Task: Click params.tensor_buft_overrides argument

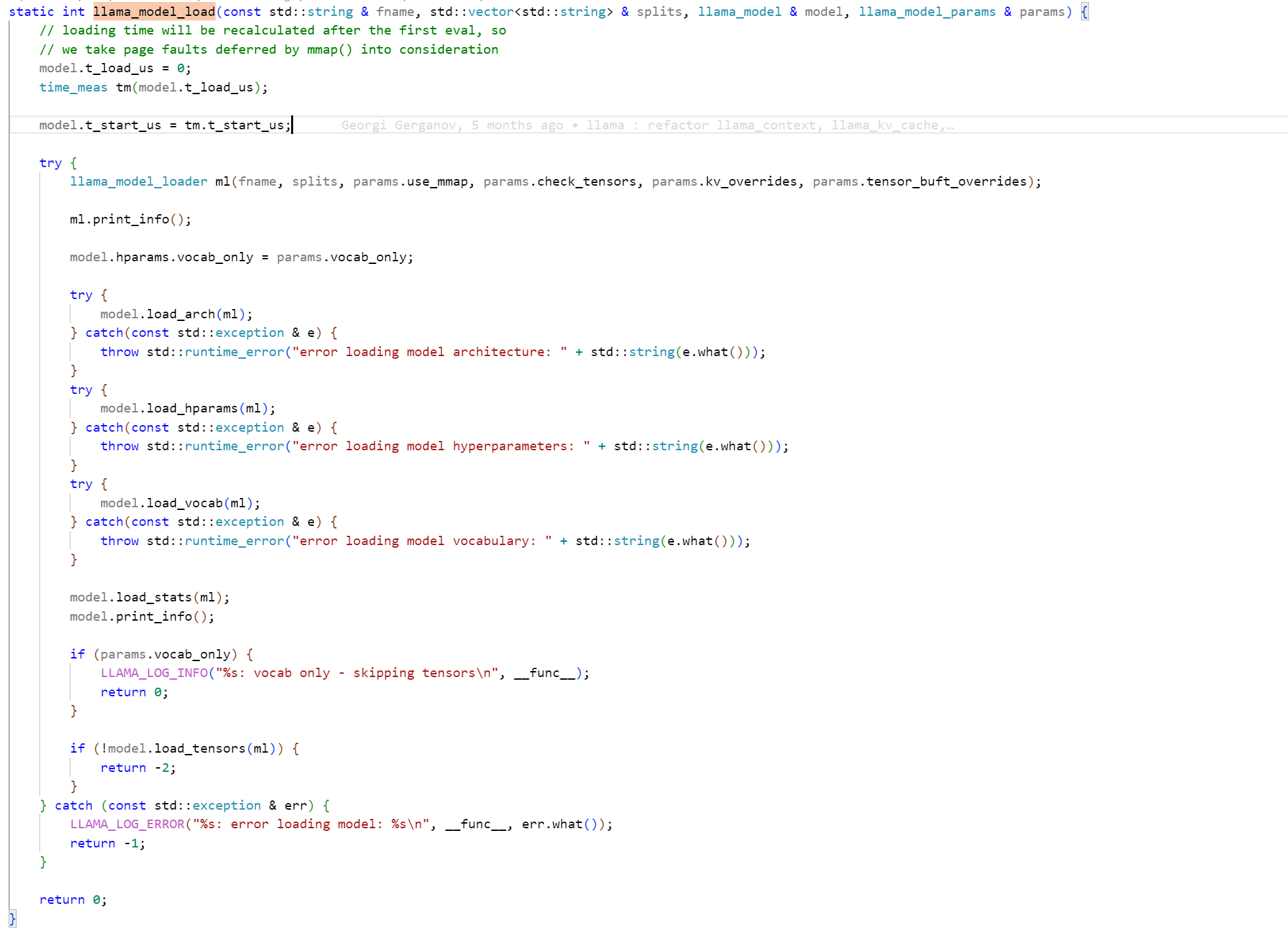Action: coord(920,182)
